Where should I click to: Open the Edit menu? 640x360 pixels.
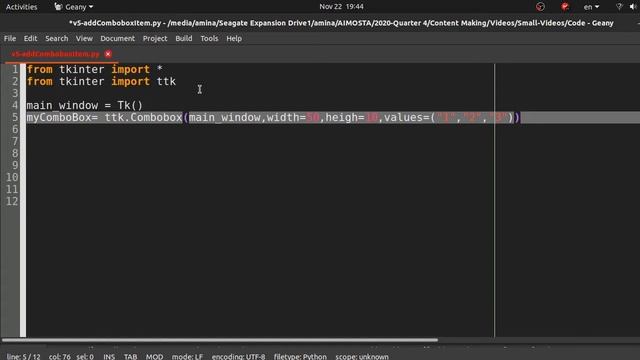(30, 38)
